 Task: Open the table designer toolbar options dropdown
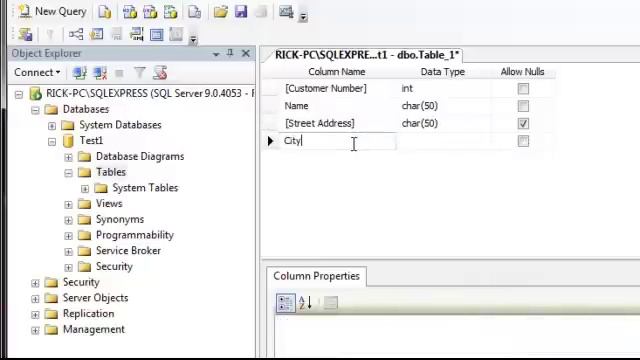[x=193, y=39]
